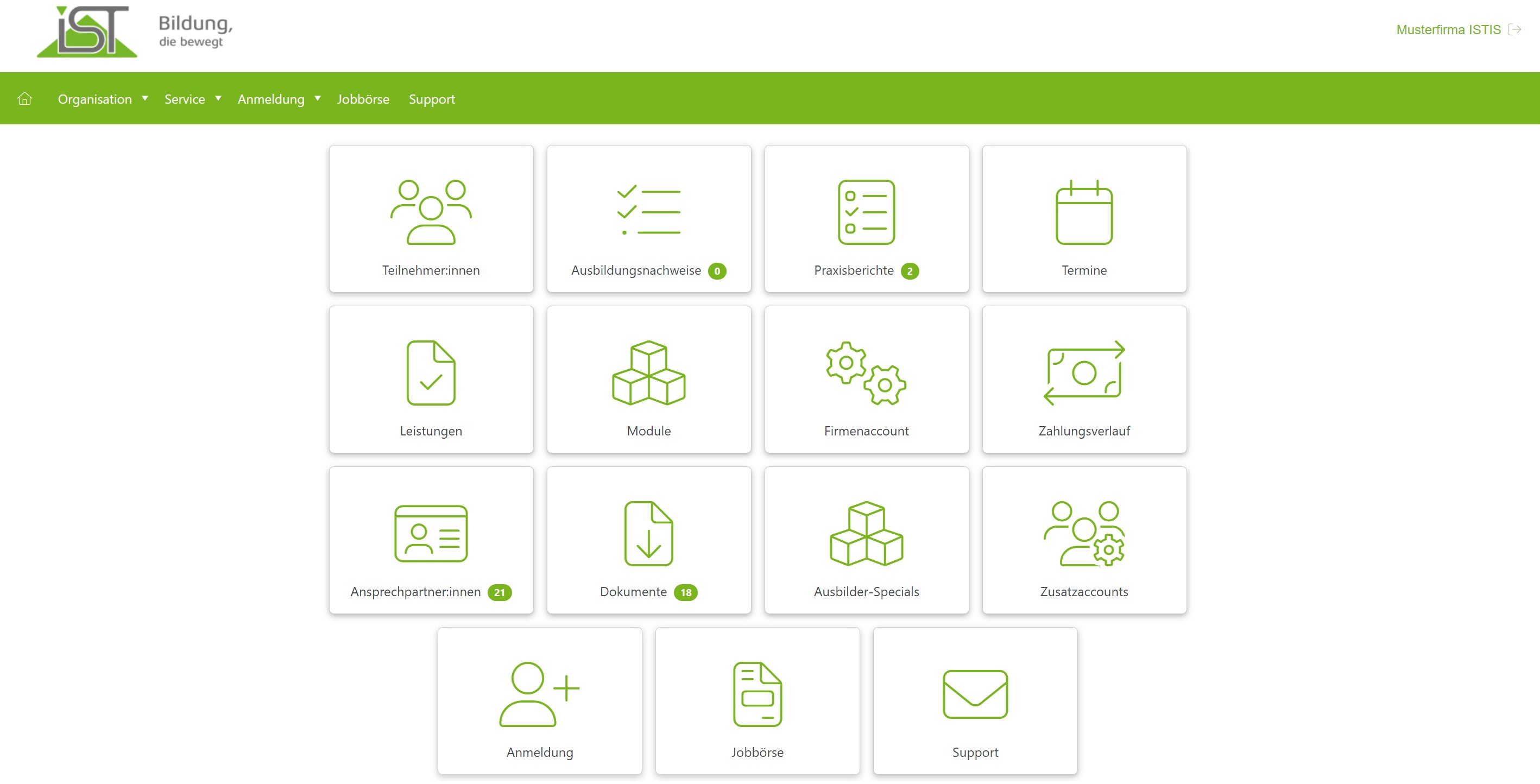This screenshot has width=1540, height=784.
Task: Select Support in the navigation bar
Action: 432,99
